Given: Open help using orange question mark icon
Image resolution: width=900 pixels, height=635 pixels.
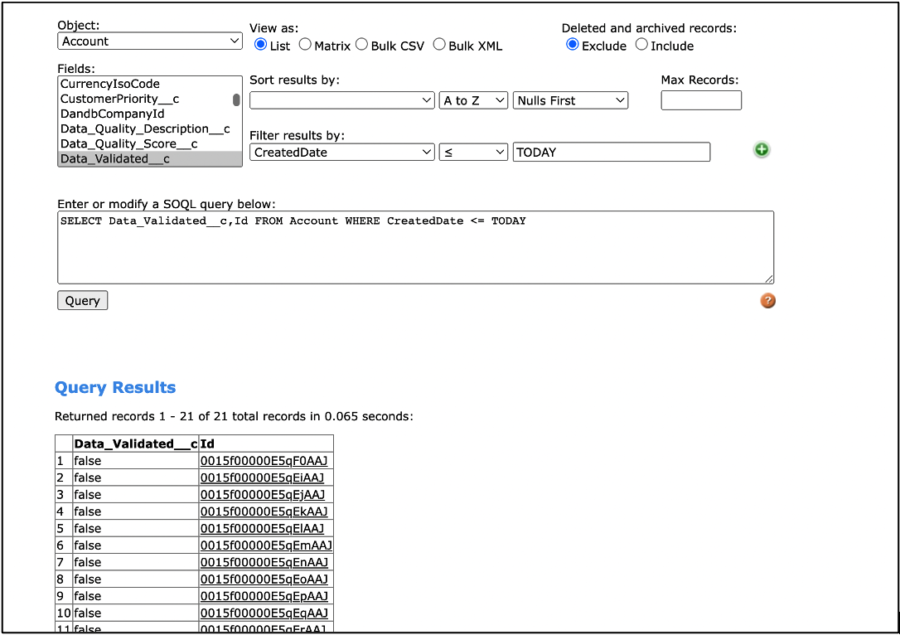Looking at the screenshot, I should click(767, 300).
